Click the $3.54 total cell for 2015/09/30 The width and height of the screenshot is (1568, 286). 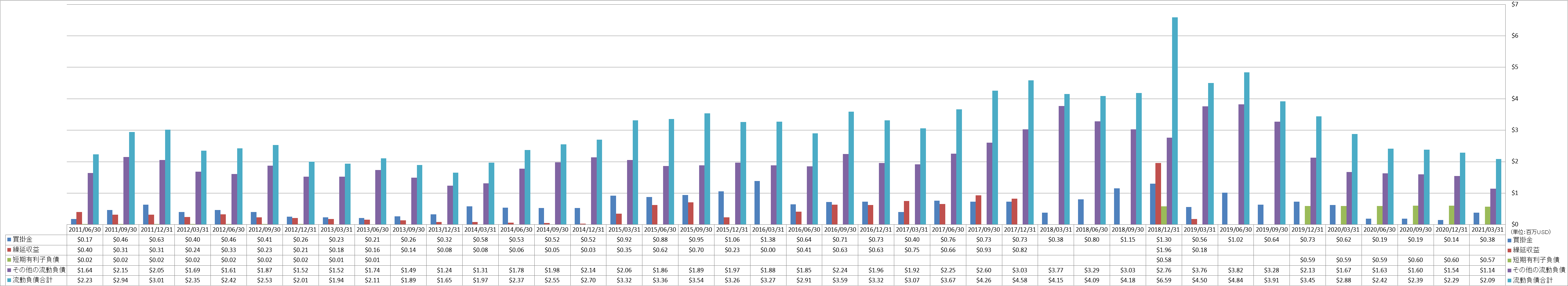[x=696, y=280]
